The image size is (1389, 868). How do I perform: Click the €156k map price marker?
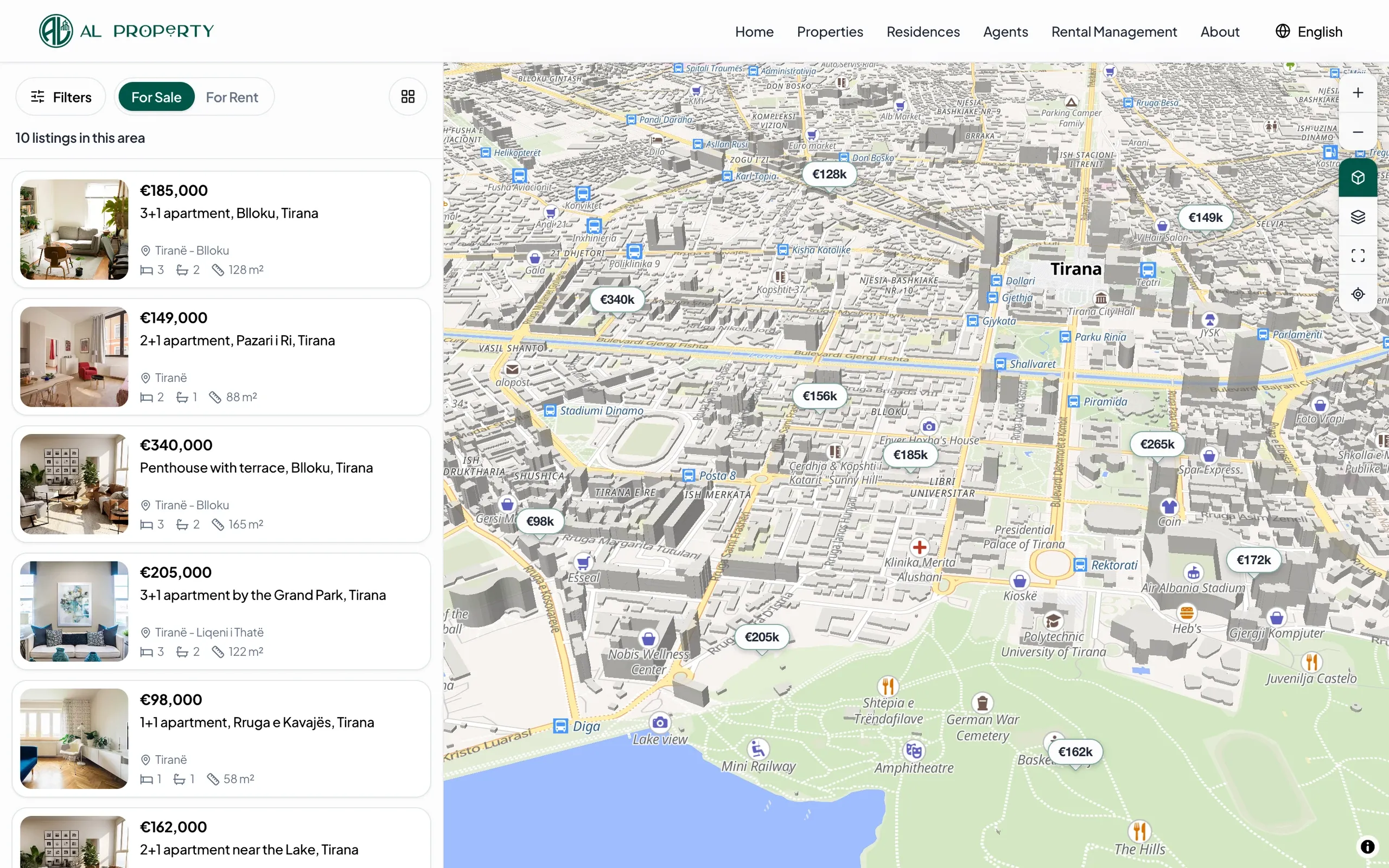click(x=820, y=396)
